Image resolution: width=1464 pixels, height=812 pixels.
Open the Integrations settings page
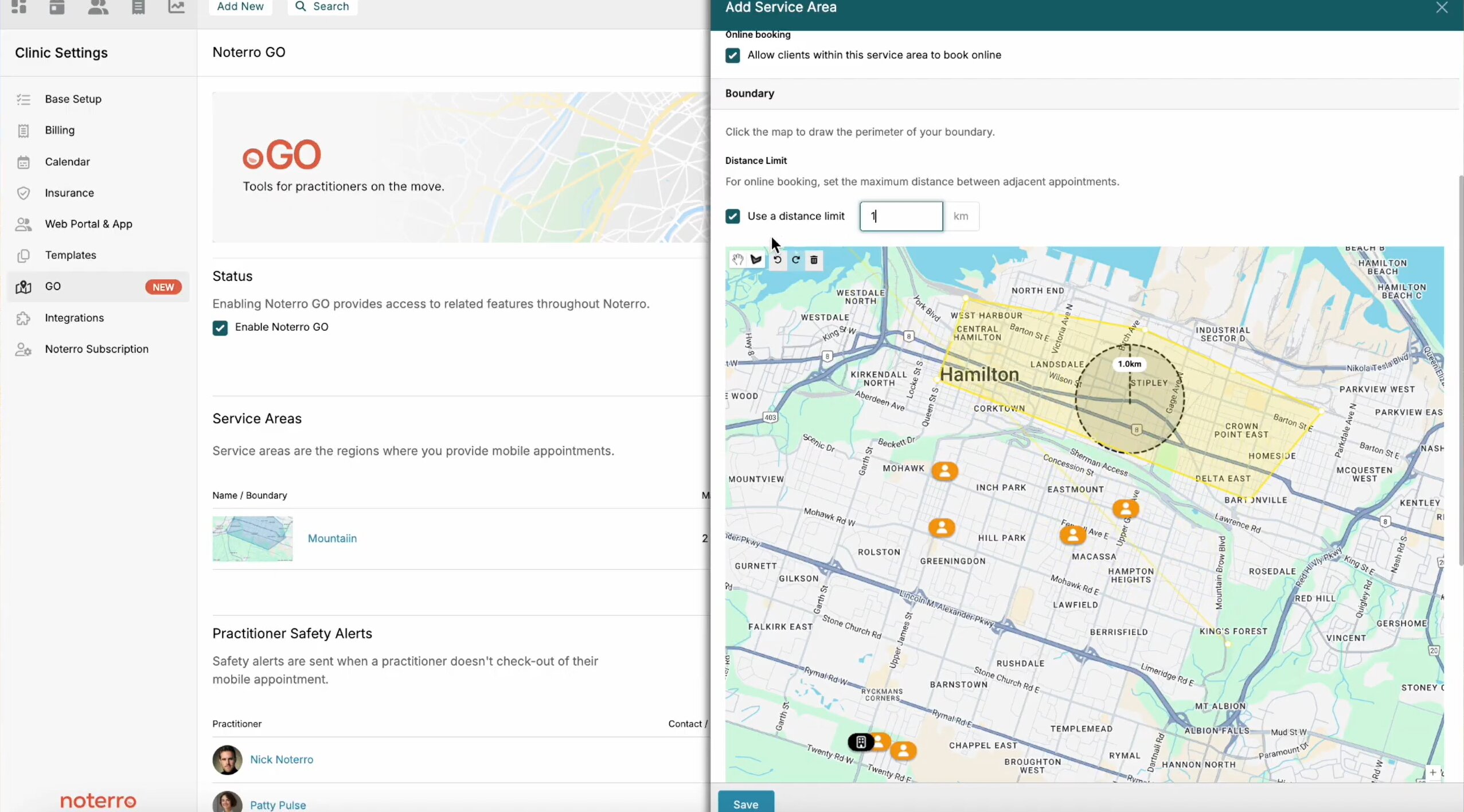pyautogui.click(x=74, y=318)
